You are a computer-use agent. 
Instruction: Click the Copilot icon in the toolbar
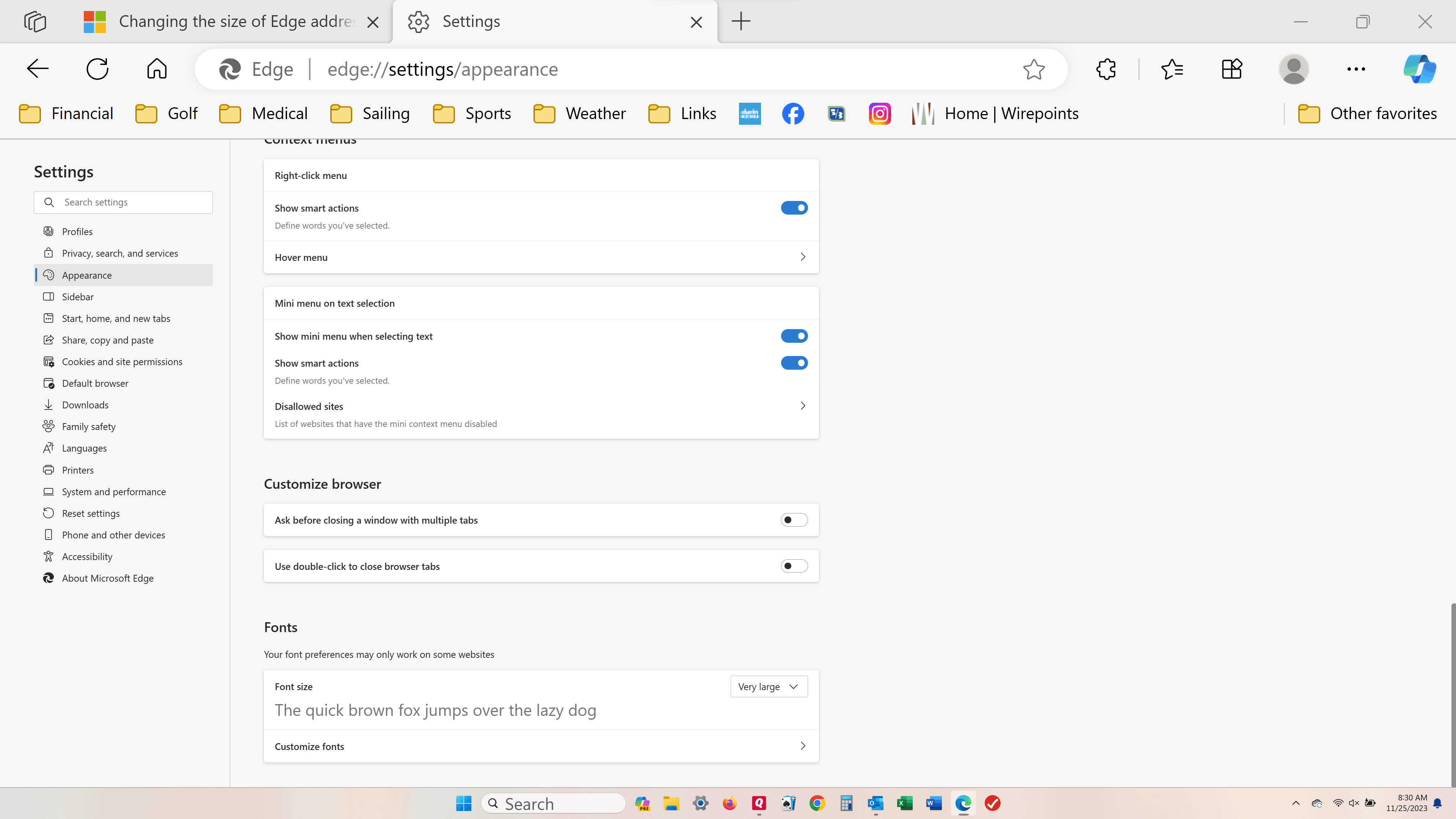pyautogui.click(x=1420, y=68)
